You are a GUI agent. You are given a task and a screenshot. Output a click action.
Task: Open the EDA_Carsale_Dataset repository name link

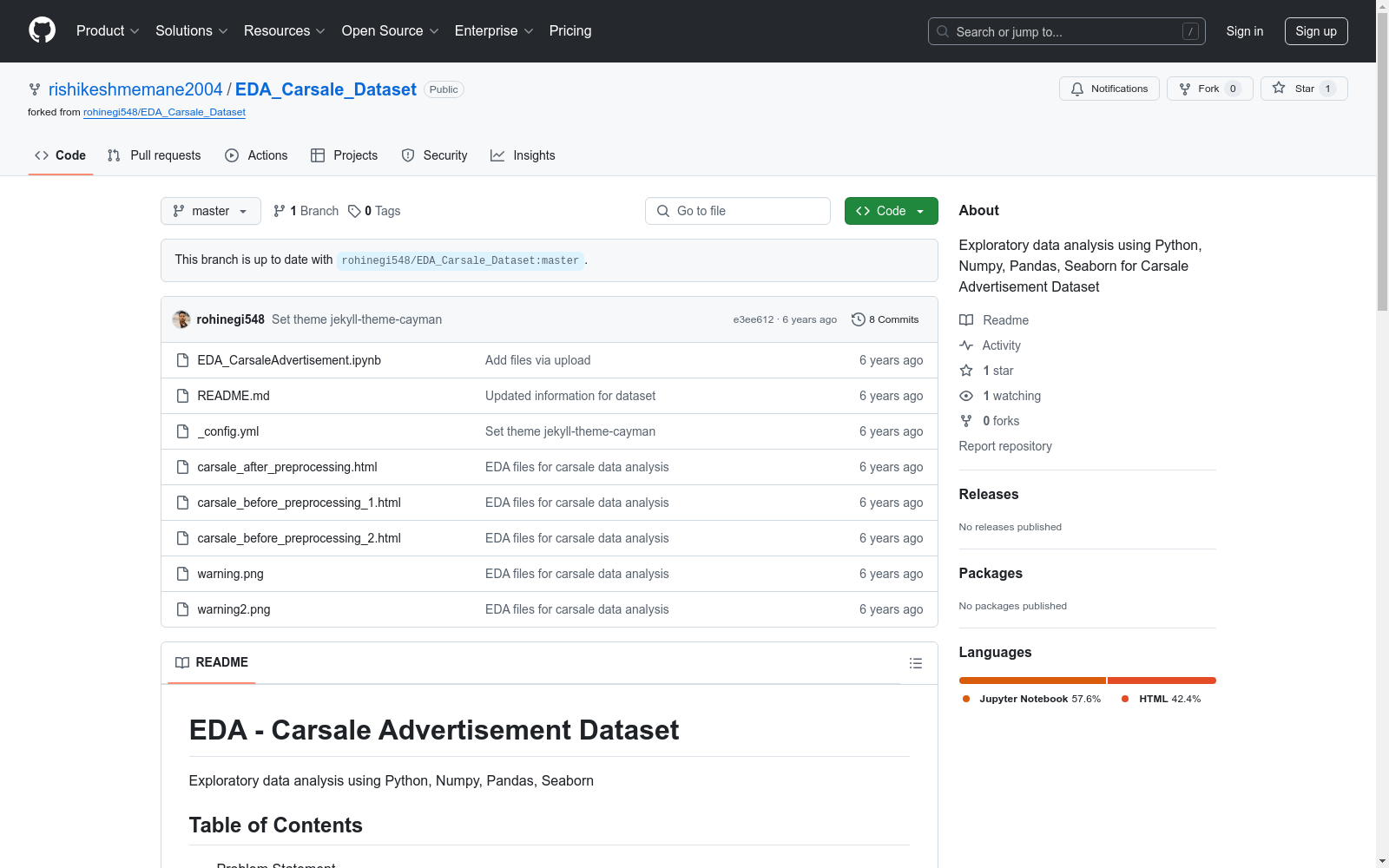click(326, 89)
